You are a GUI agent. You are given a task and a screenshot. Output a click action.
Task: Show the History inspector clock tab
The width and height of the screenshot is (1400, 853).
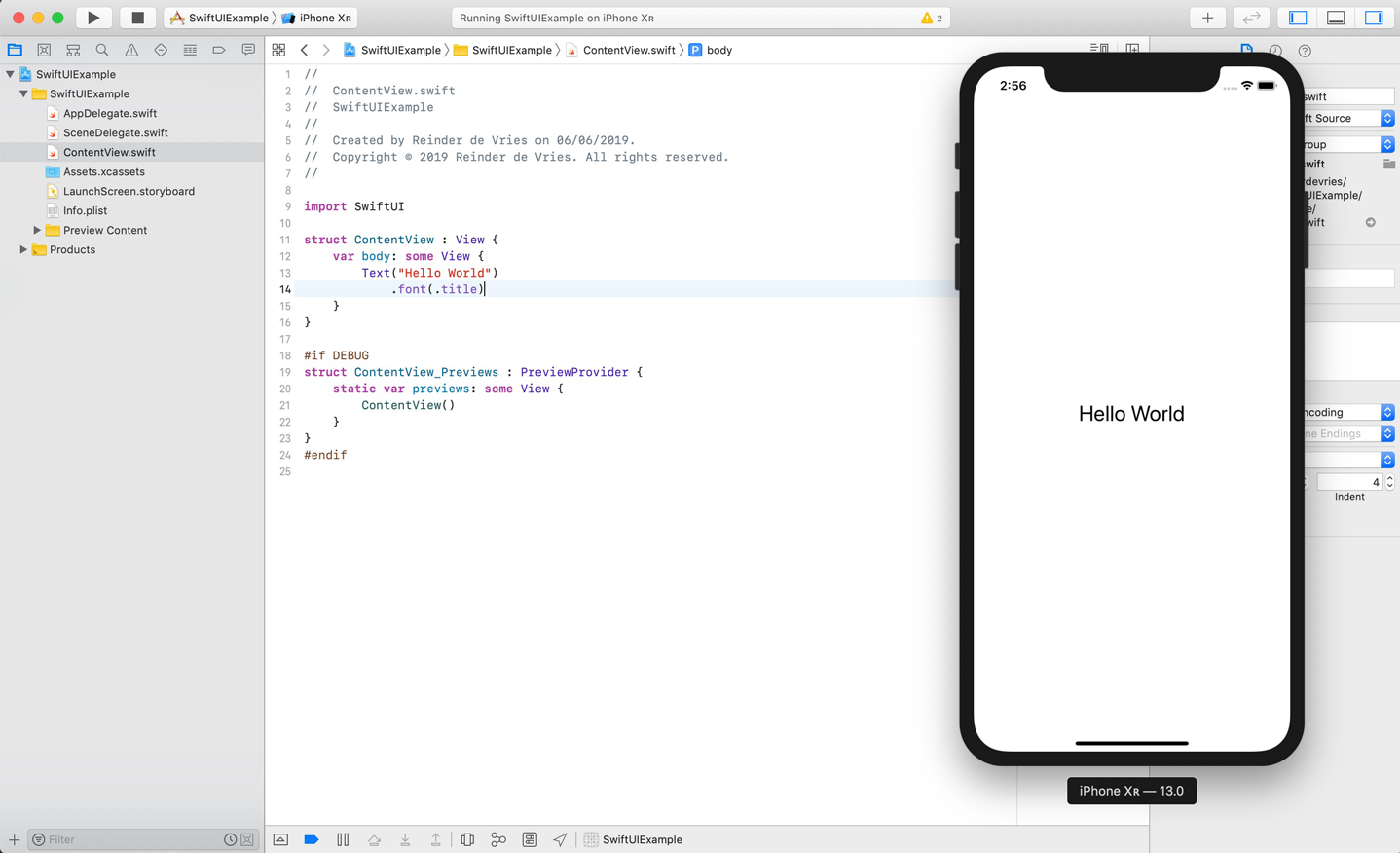pos(1275,50)
